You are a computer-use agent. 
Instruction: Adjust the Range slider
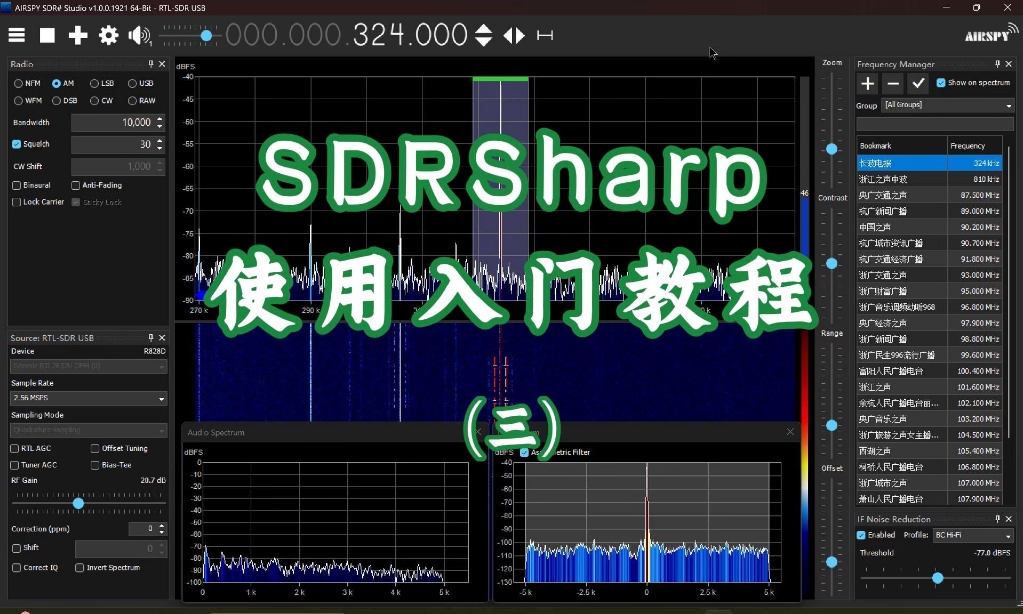[831, 425]
